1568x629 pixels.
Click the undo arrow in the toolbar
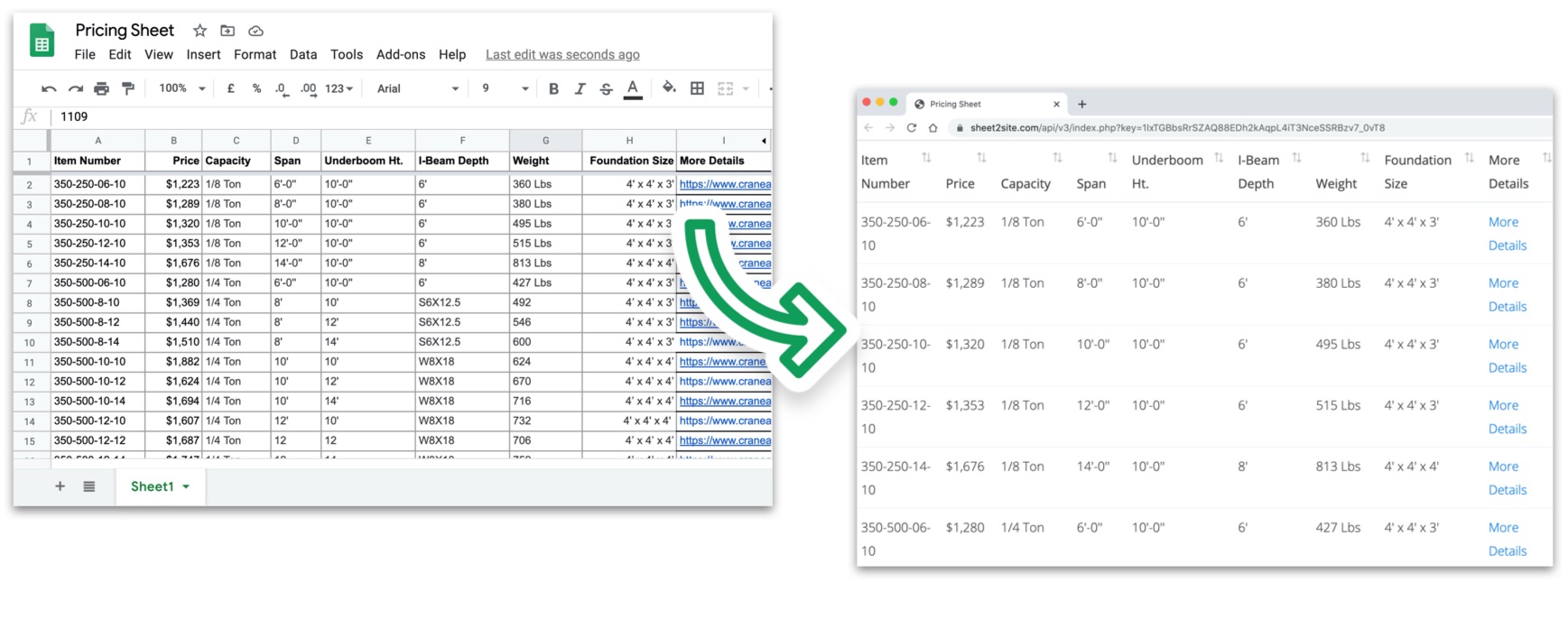click(x=49, y=88)
